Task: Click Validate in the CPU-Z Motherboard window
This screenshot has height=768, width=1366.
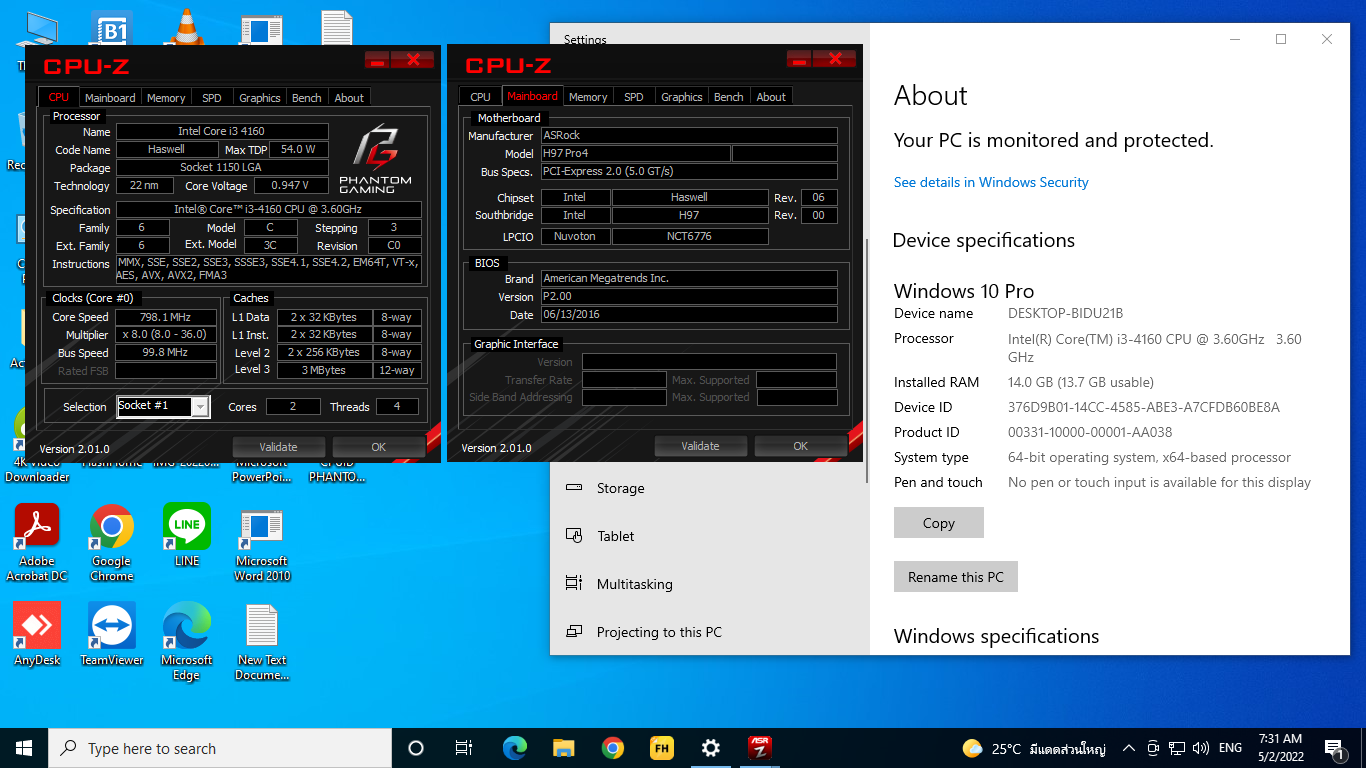Action: 701,446
